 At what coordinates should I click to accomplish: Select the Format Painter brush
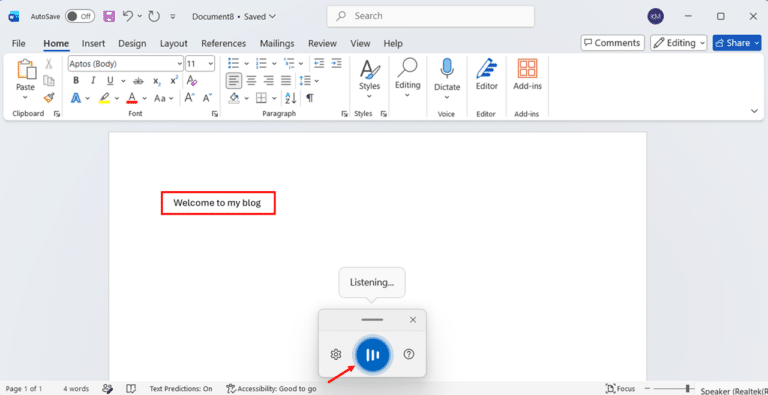pos(49,98)
